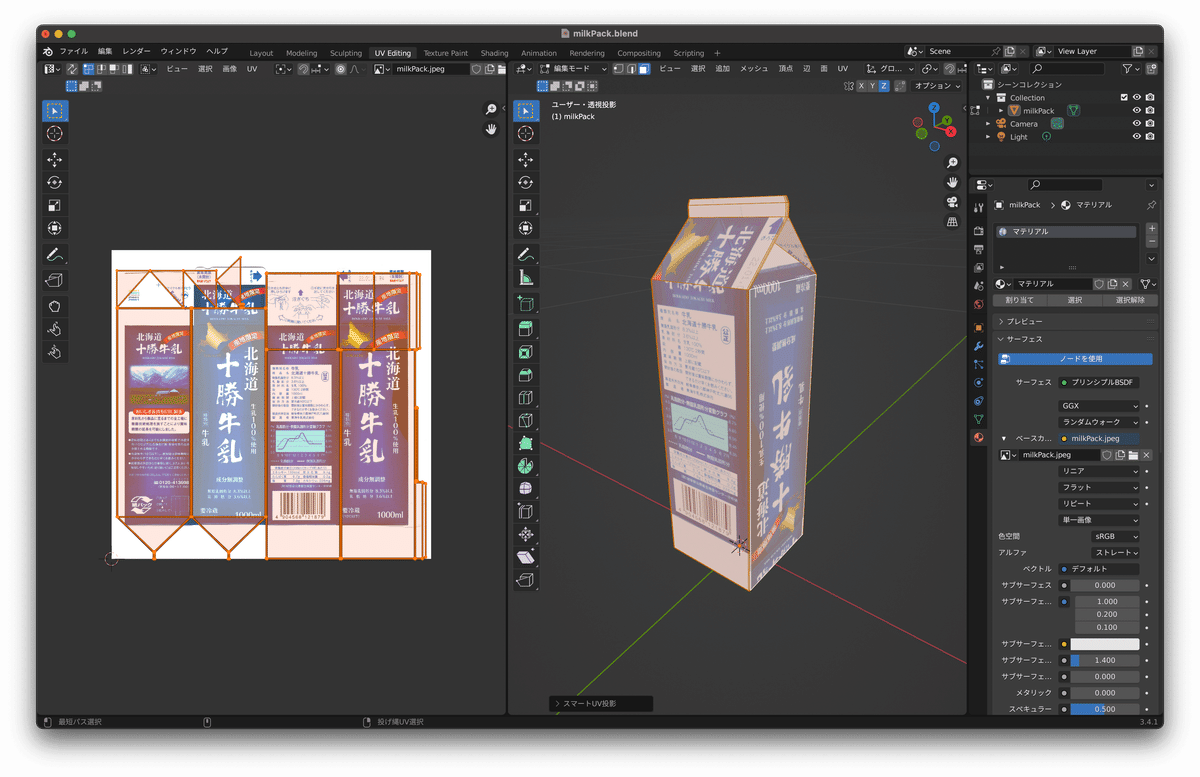Viewport: 1200px width, 777px height.
Task: Click the UV editor pan hand icon
Action: pyautogui.click(x=491, y=129)
